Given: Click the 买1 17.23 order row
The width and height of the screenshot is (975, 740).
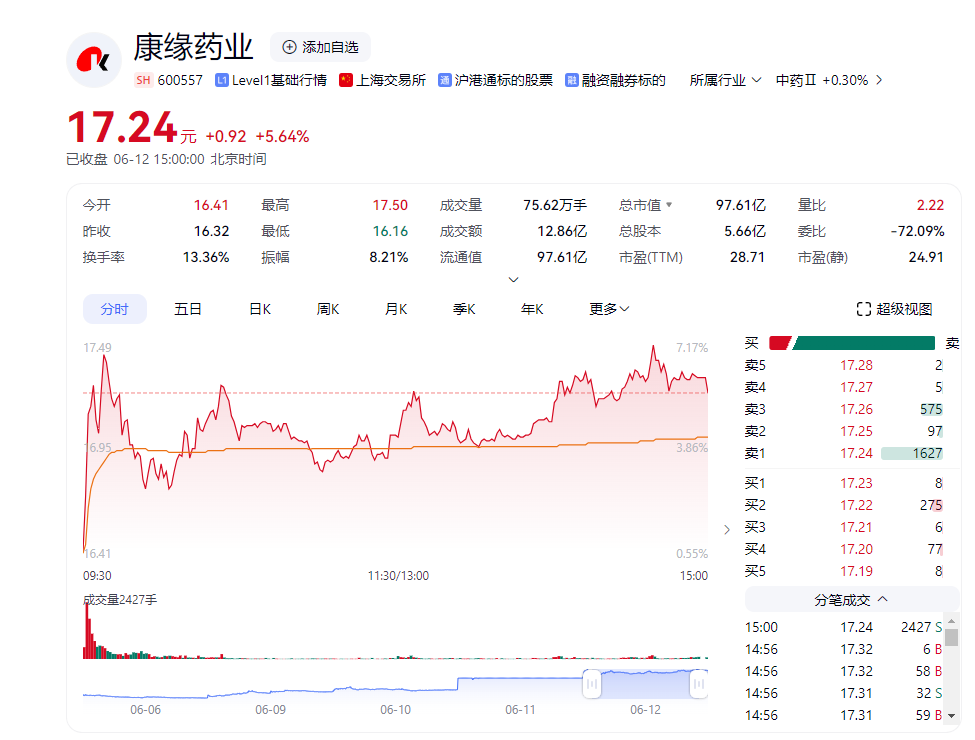Looking at the screenshot, I should (844, 483).
